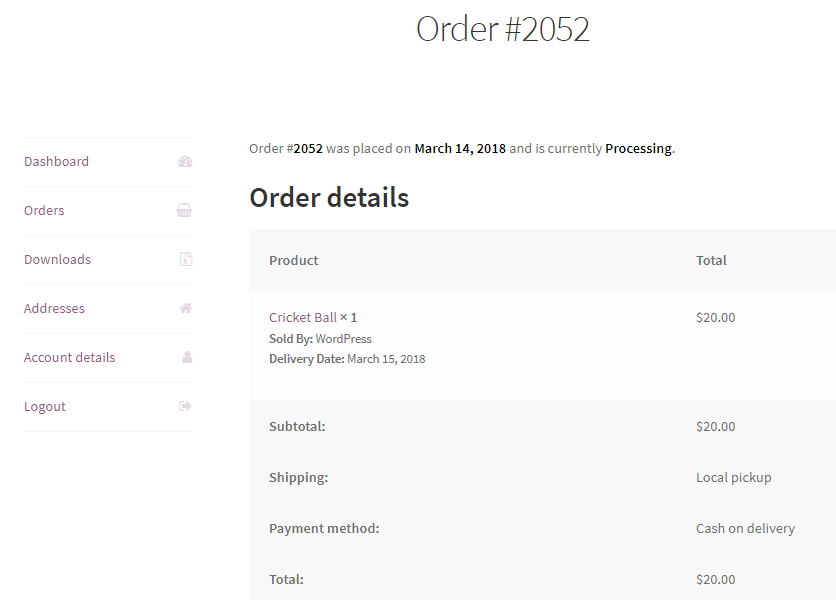Open the Downloads text link
The image size is (836, 600).
click(x=57, y=260)
